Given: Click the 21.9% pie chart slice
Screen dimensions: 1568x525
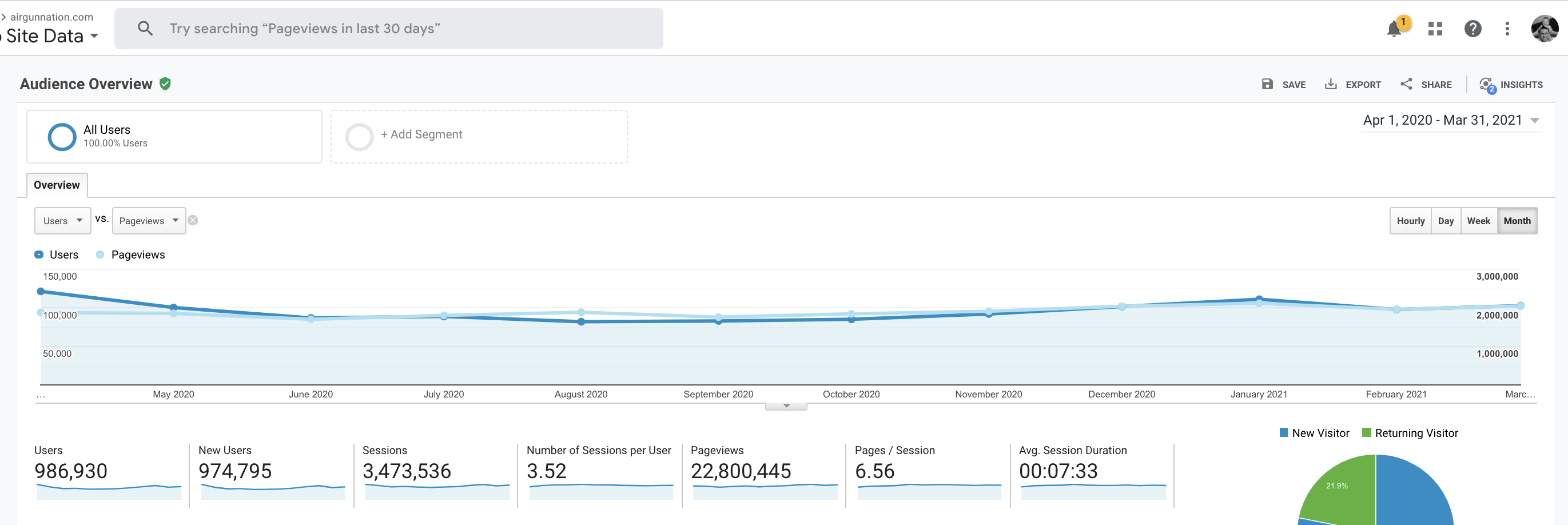Looking at the screenshot, I should point(1341,491).
